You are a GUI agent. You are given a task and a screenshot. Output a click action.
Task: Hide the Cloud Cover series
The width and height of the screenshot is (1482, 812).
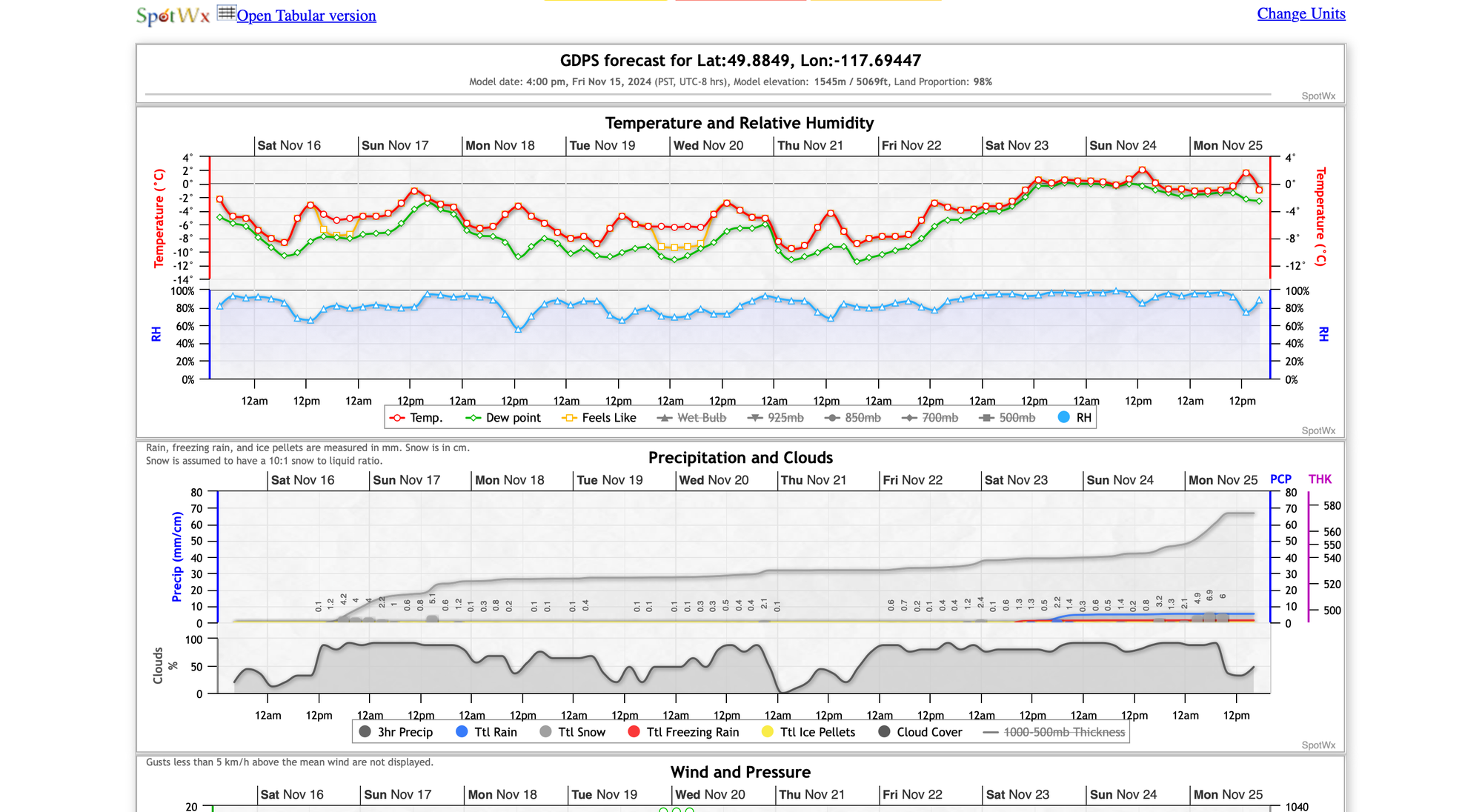920,732
